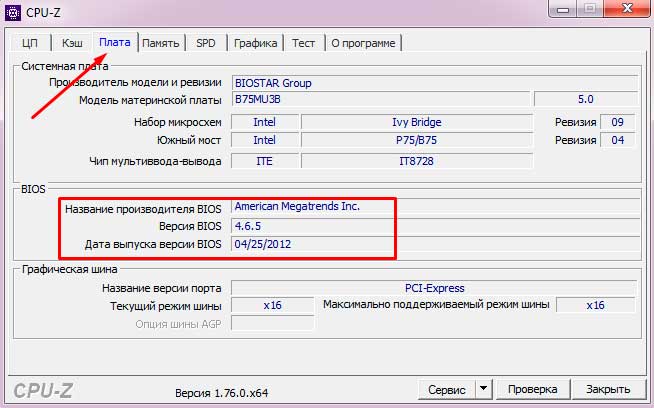Click the 5.0 board revision field
Screen dimensions: 654x408
[586, 99]
